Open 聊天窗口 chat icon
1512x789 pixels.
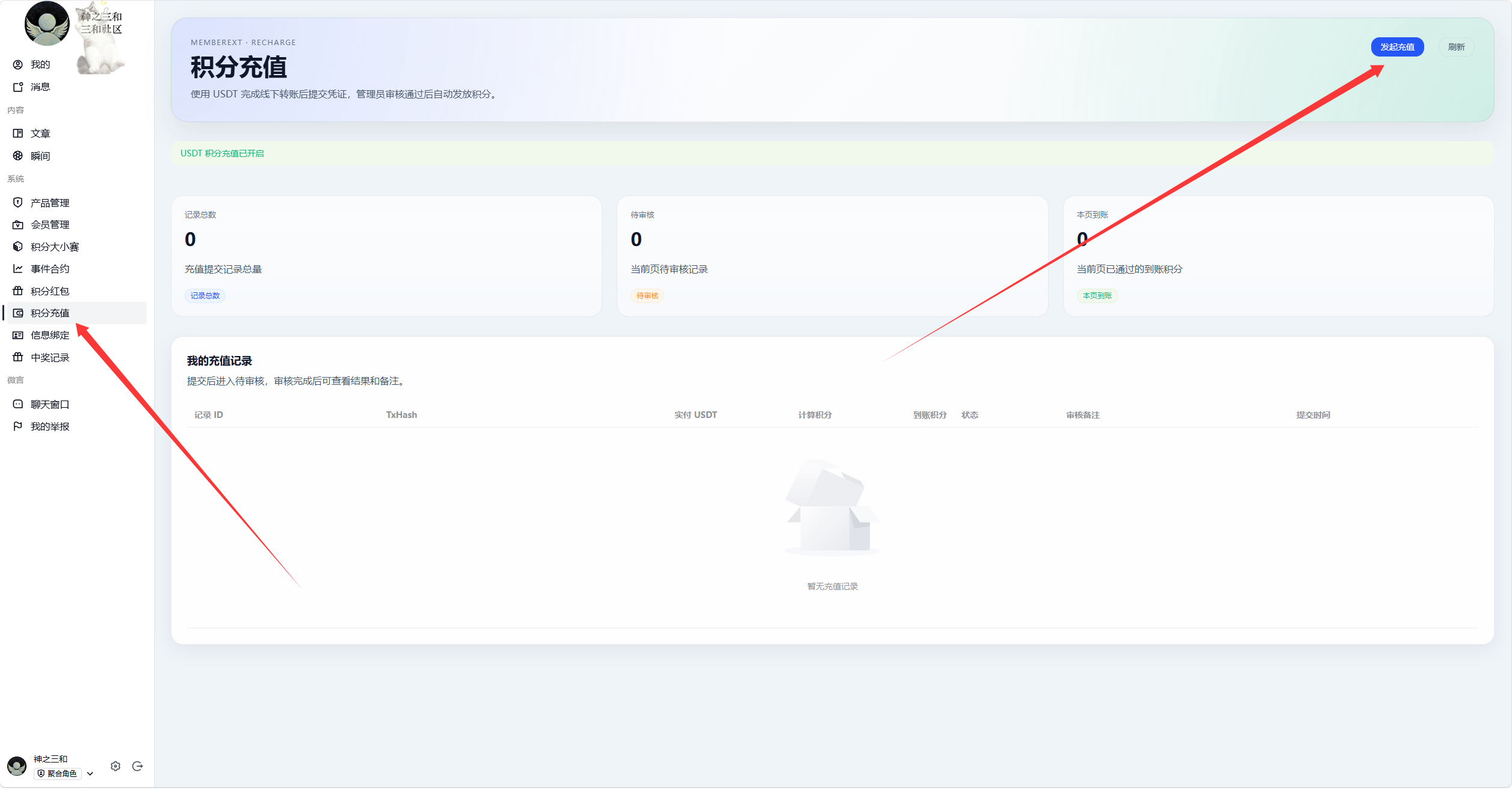point(18,404)
